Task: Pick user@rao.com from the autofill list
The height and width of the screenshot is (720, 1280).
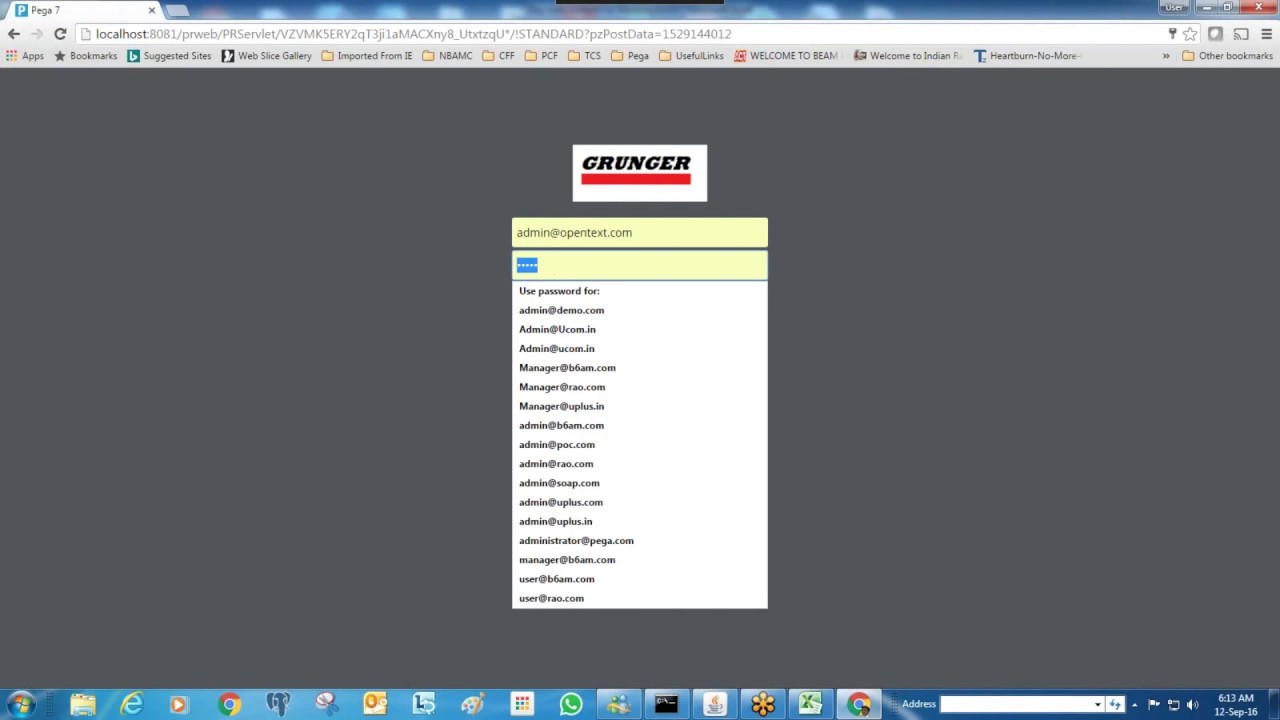Action: click(x=639, y=598)
